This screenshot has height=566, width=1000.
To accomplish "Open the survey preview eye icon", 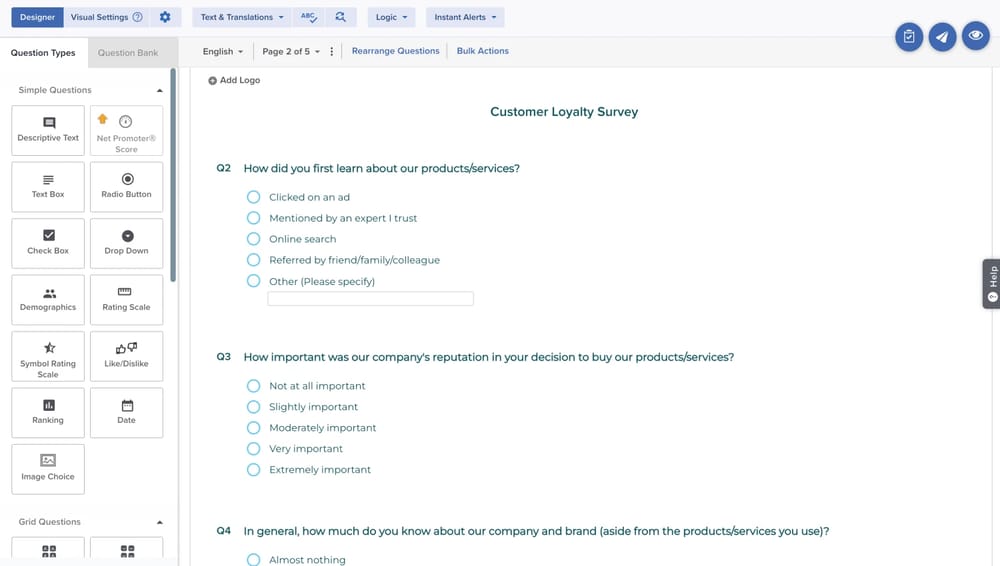I will tap(975, 37).
